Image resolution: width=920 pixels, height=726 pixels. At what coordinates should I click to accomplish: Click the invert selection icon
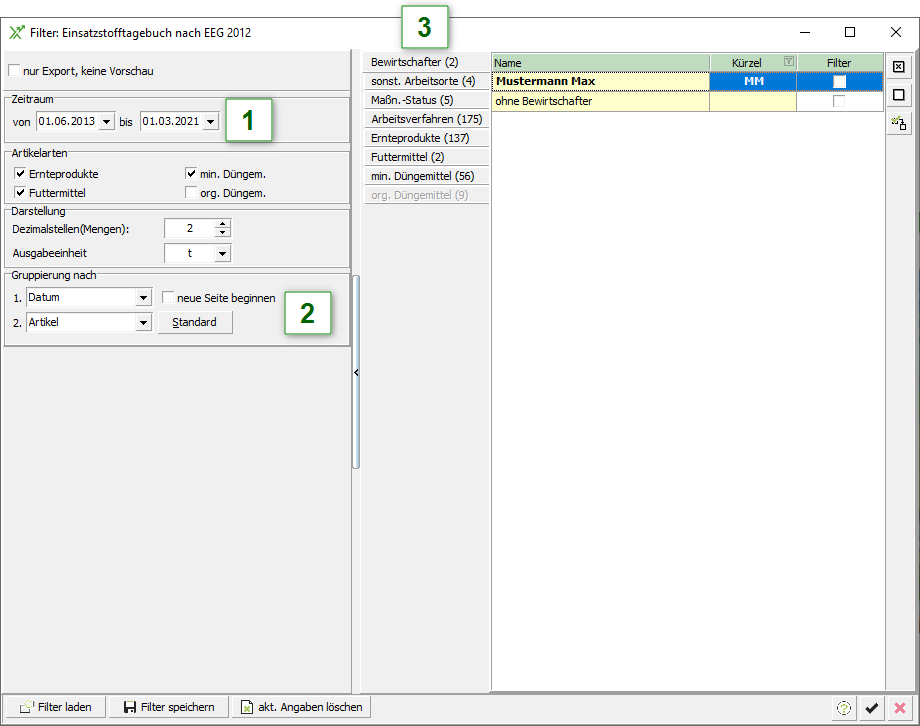(898, 123)
